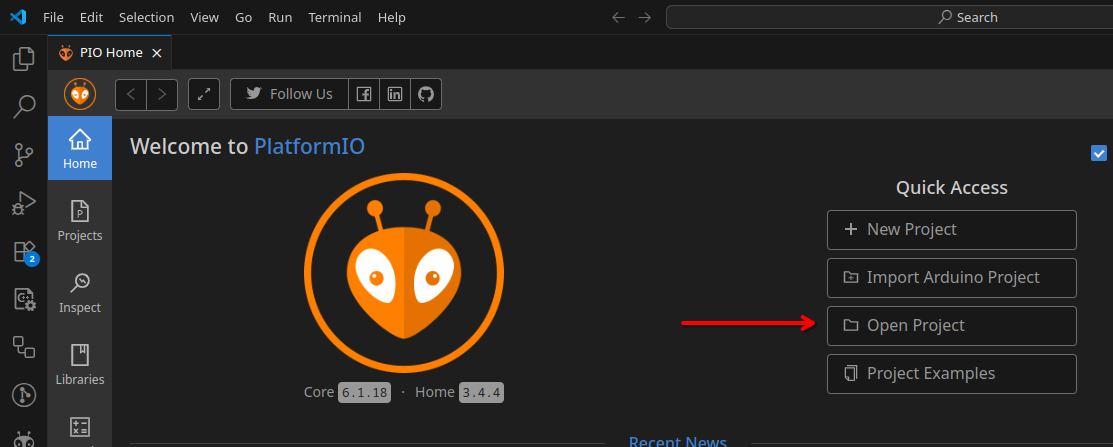Click the LinkedIn icon in PIO toolbar
Viewport: 1113px width, 447px height.
[x=395, y=94]
